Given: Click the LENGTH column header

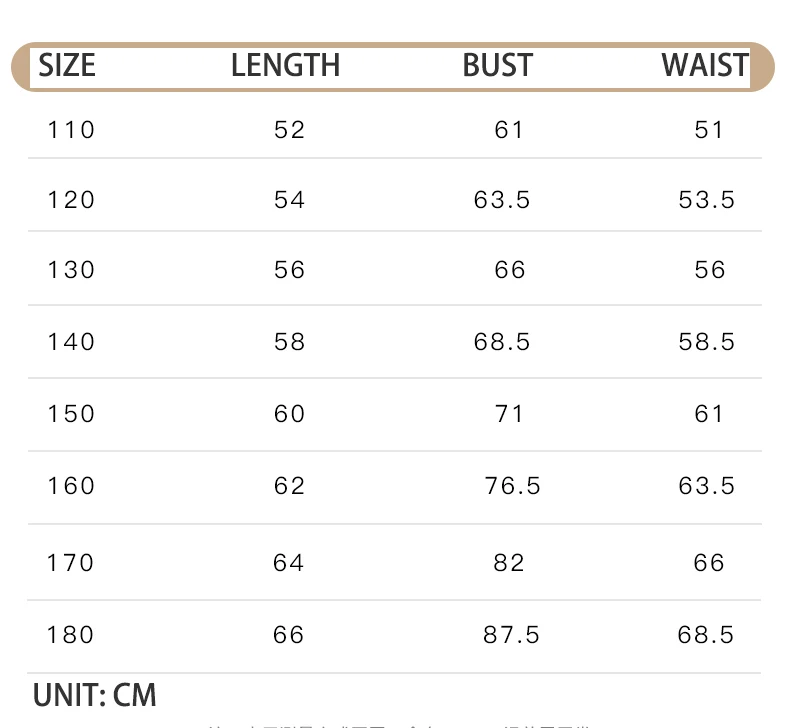Looking at the screenshot, I should point(286,65).
